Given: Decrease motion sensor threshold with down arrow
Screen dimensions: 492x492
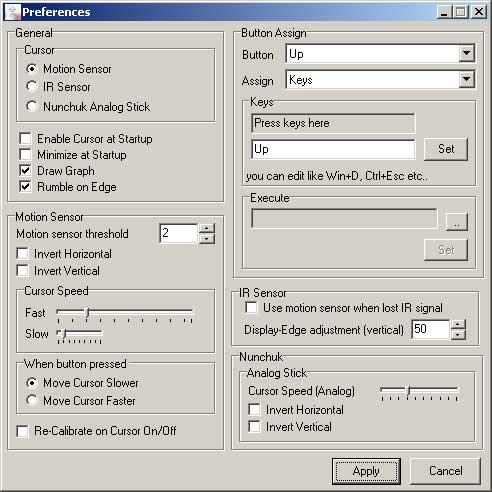Looking at the screenshot, I should pos(207,238).
